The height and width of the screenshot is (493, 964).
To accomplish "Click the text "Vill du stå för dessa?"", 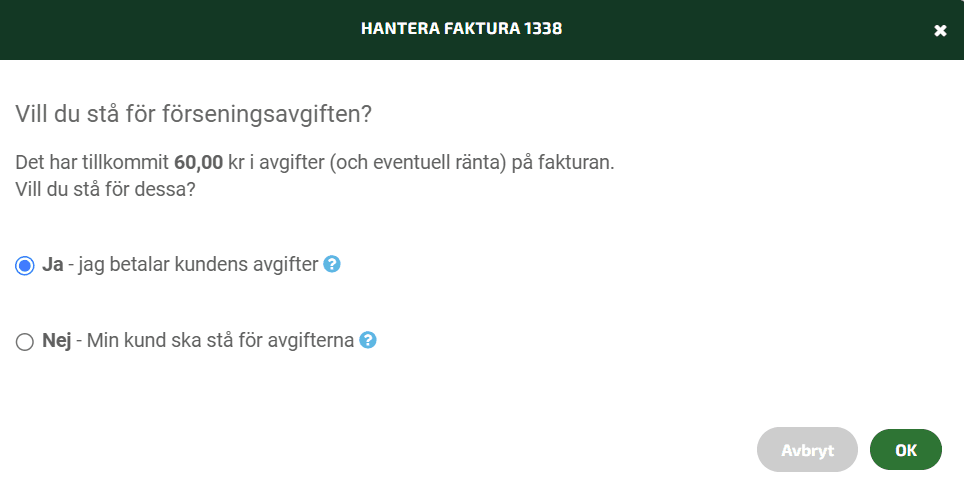I will coord(105,189).
